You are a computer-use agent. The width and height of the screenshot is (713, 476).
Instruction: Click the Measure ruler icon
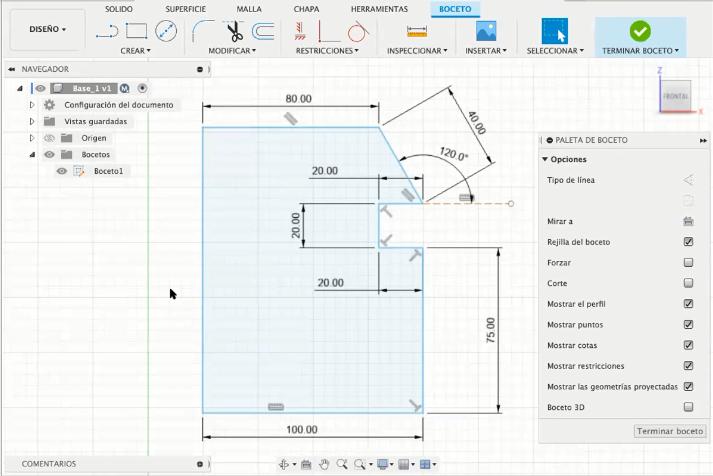tap(417, 31)
